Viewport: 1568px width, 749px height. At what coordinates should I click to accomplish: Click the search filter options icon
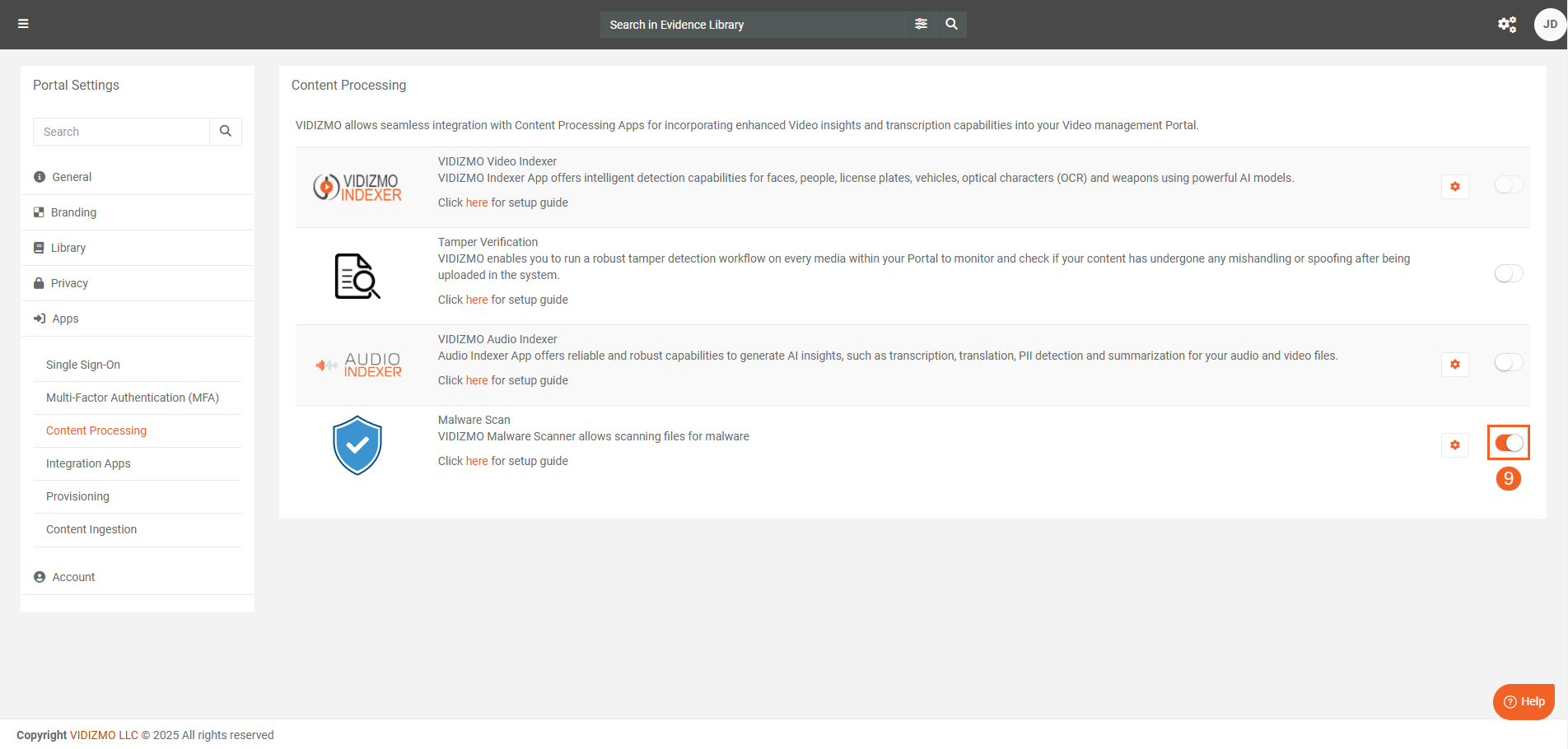(x=921, y=24)
